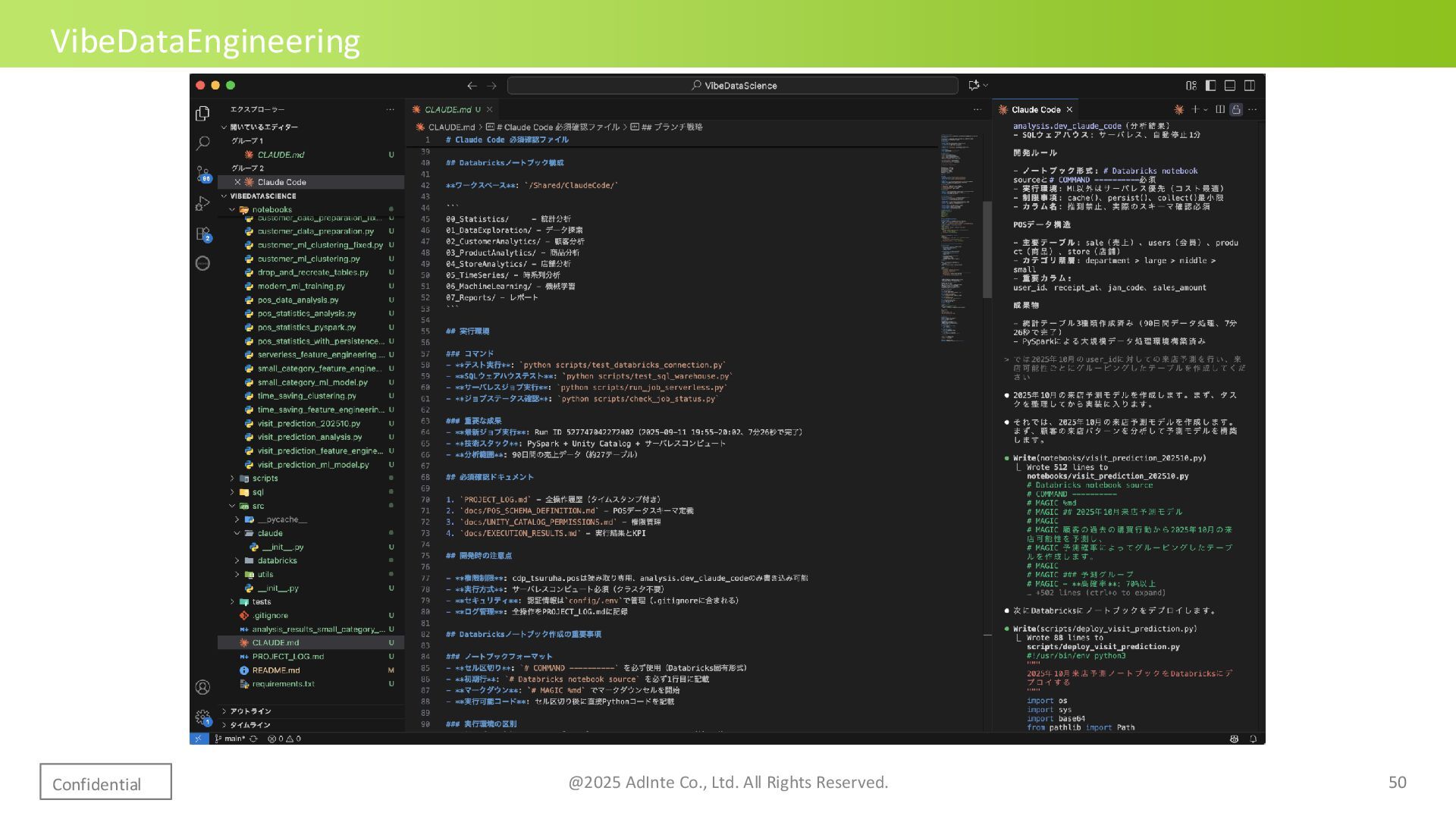Expand the タイムライン section
Viewport: 1456px width, 819px height.
tap(250, 725)
